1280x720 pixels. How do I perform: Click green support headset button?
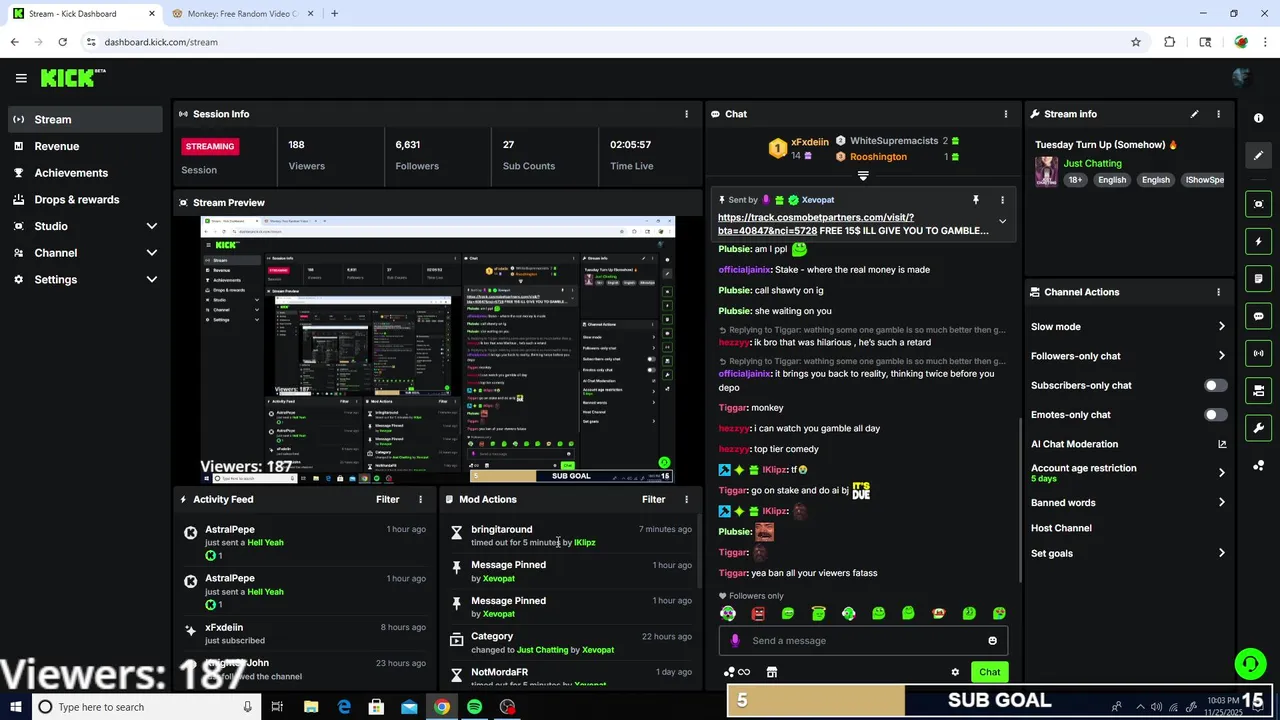click(x=1249, y=664)
